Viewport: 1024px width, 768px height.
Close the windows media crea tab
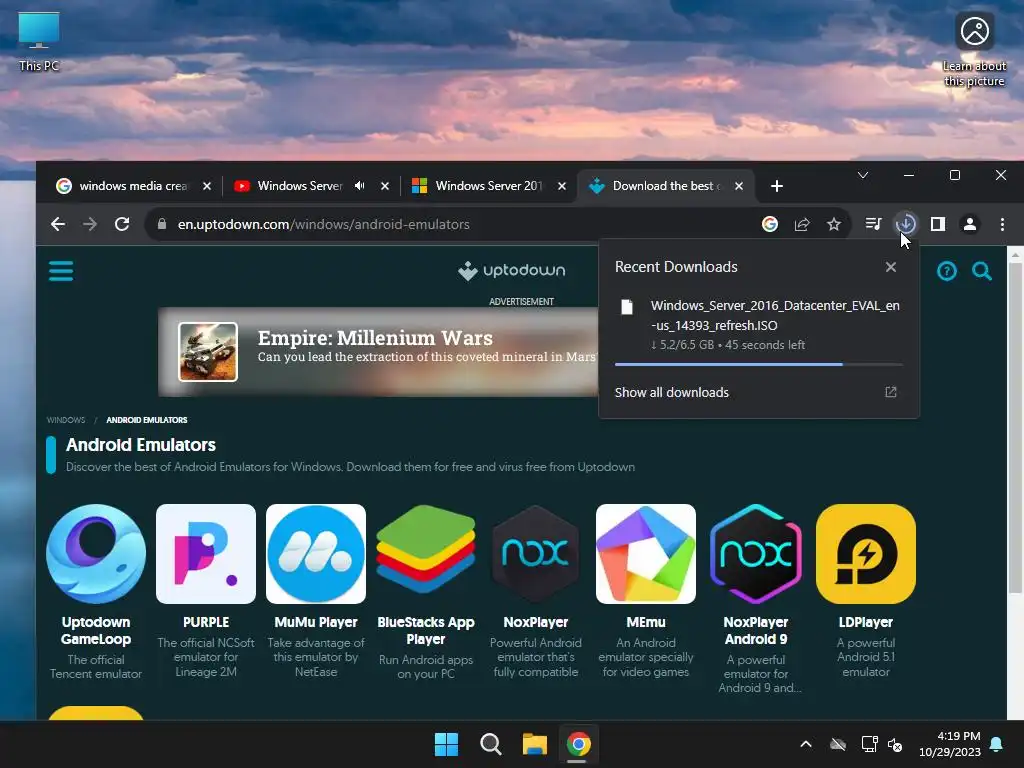click(207, 186)
